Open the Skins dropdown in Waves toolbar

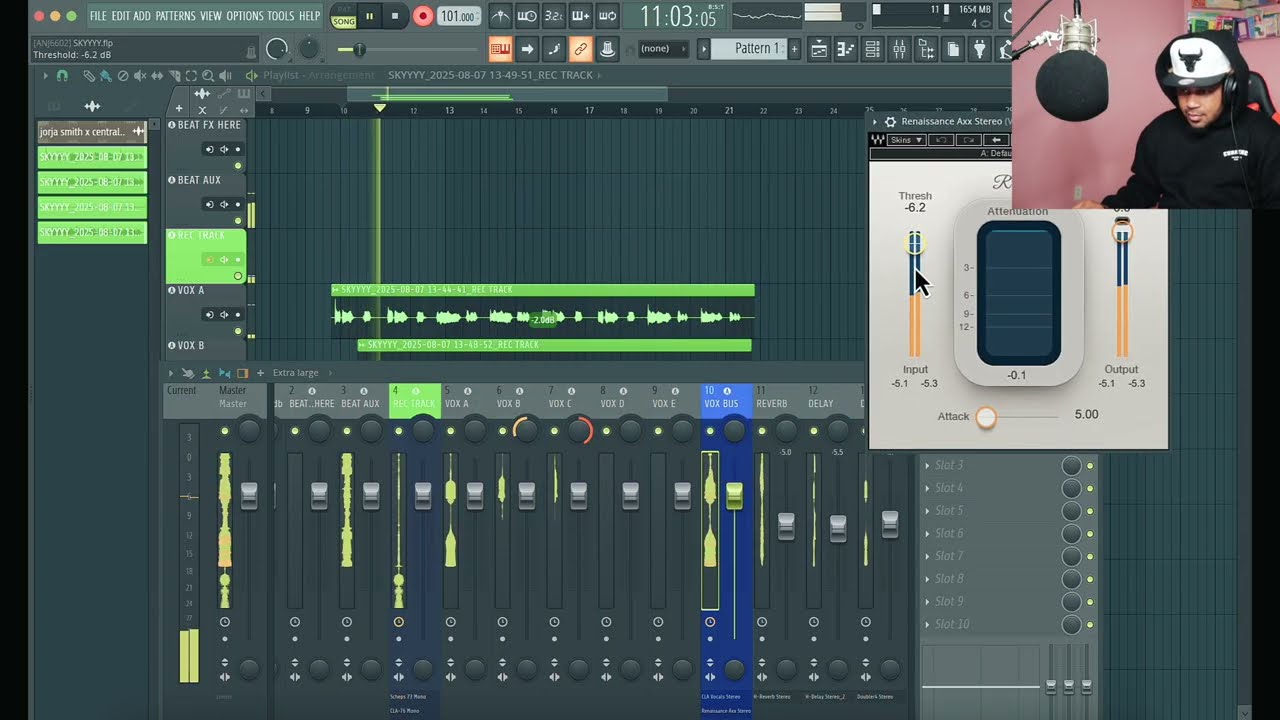[906, 140]
